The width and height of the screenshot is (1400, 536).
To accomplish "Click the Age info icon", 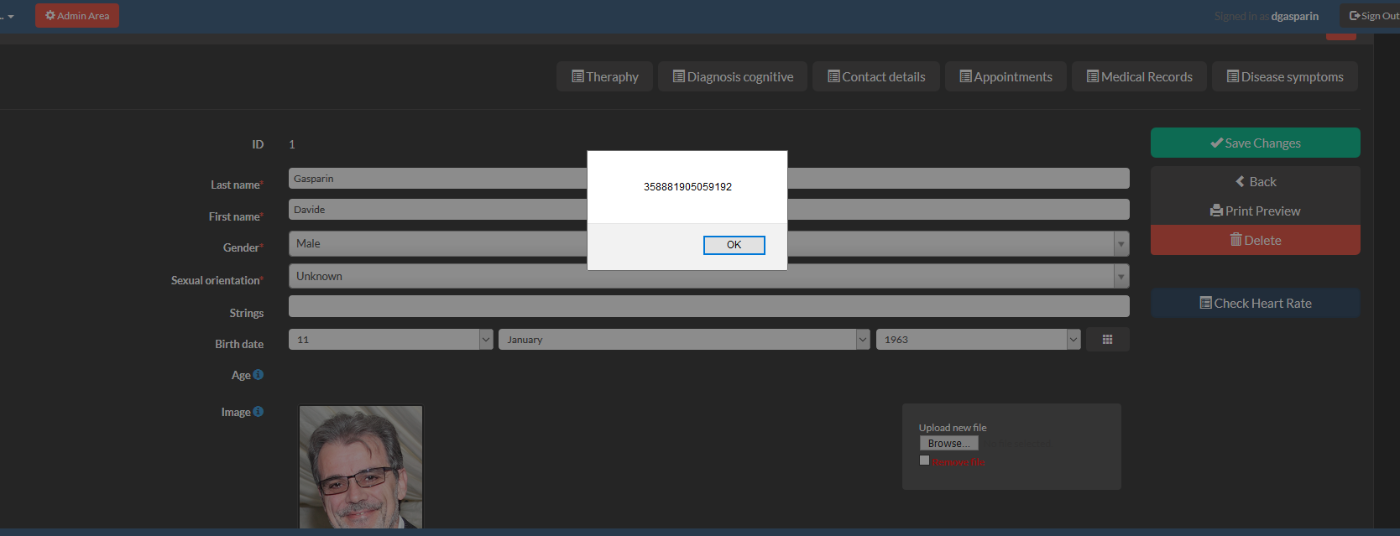I will 258,374.
